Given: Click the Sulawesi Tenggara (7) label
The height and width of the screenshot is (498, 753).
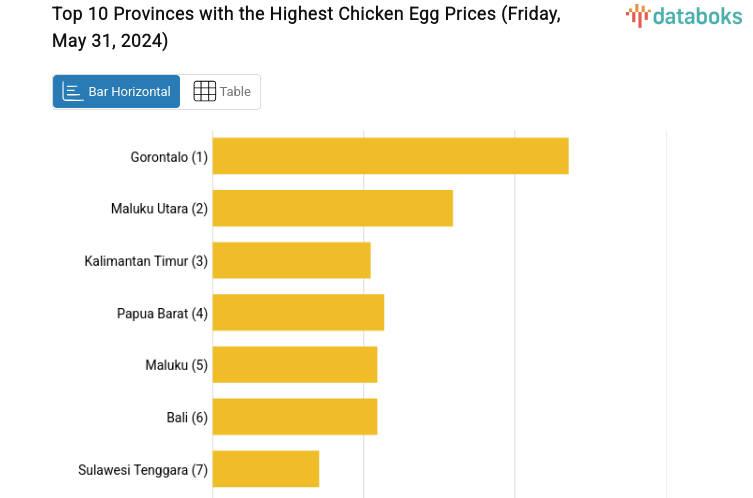Looking at the screenshot, I should tap(143, 469).
